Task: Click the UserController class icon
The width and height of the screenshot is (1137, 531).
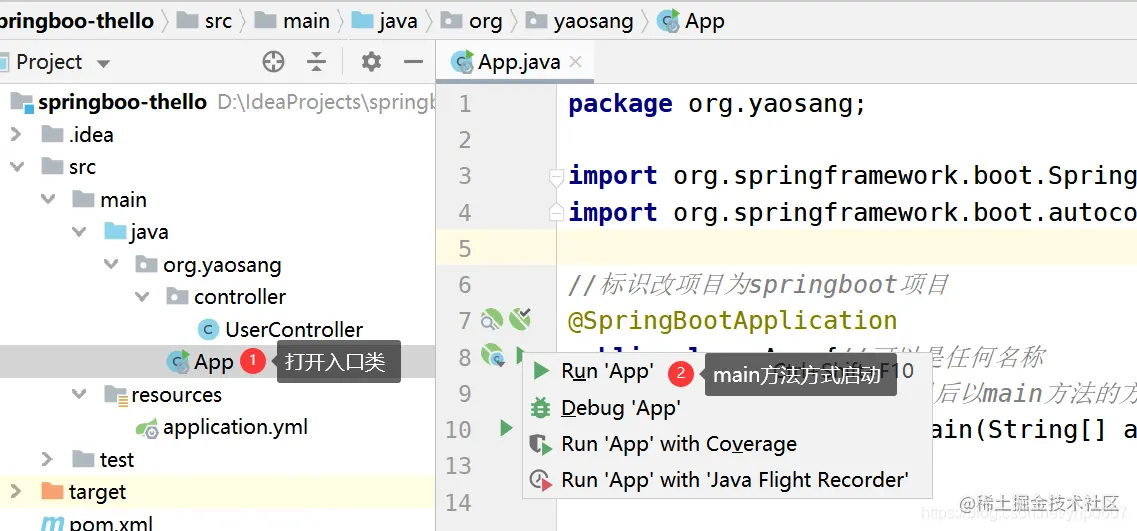Action: click(209, 329)
